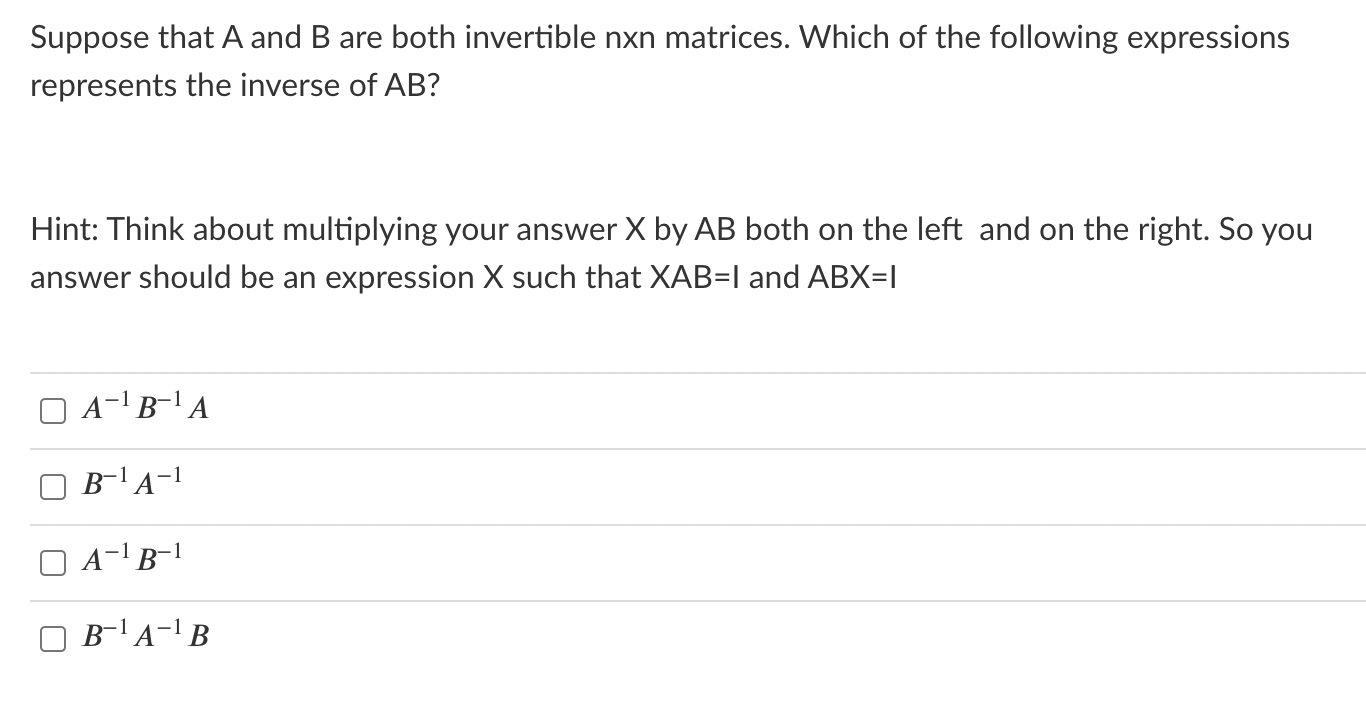Click the fourth answer row
The image size is (1366, 710).
[400, 637]
